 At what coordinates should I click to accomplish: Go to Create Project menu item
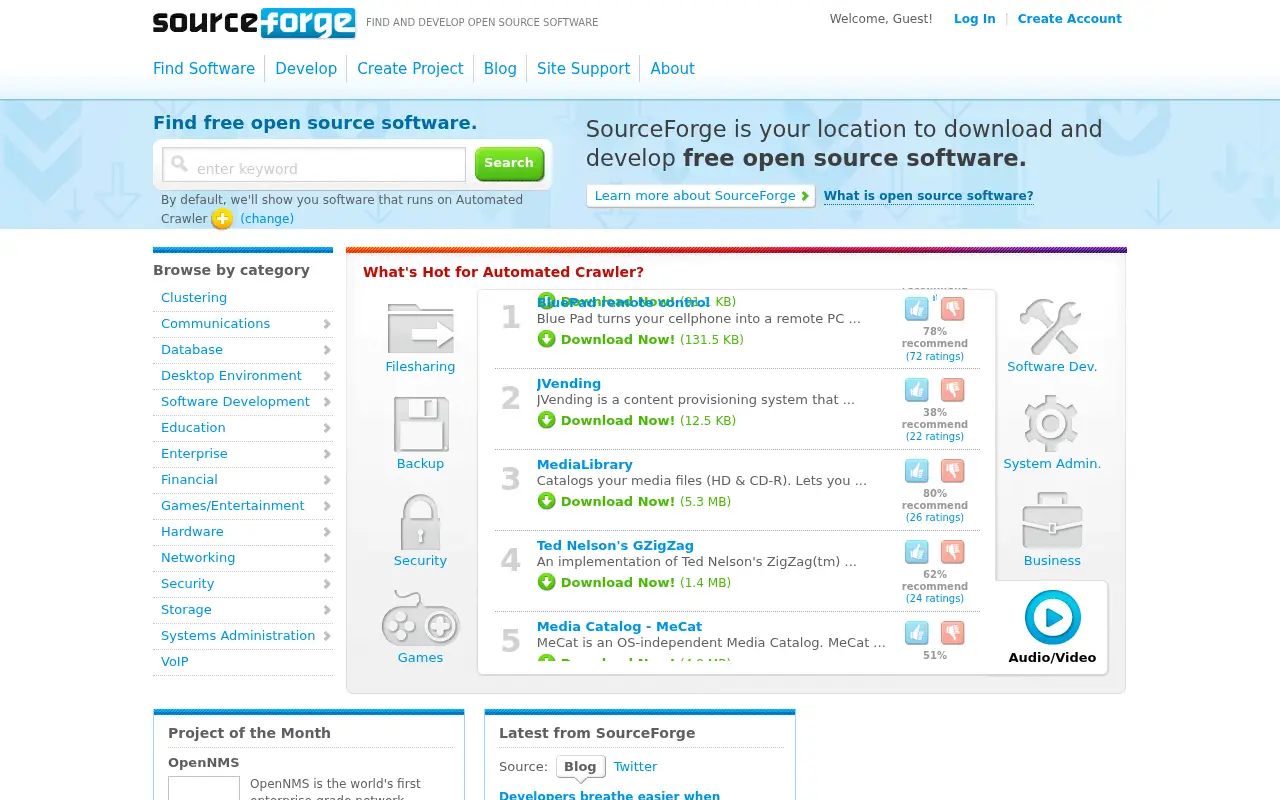tap(410, 68)
